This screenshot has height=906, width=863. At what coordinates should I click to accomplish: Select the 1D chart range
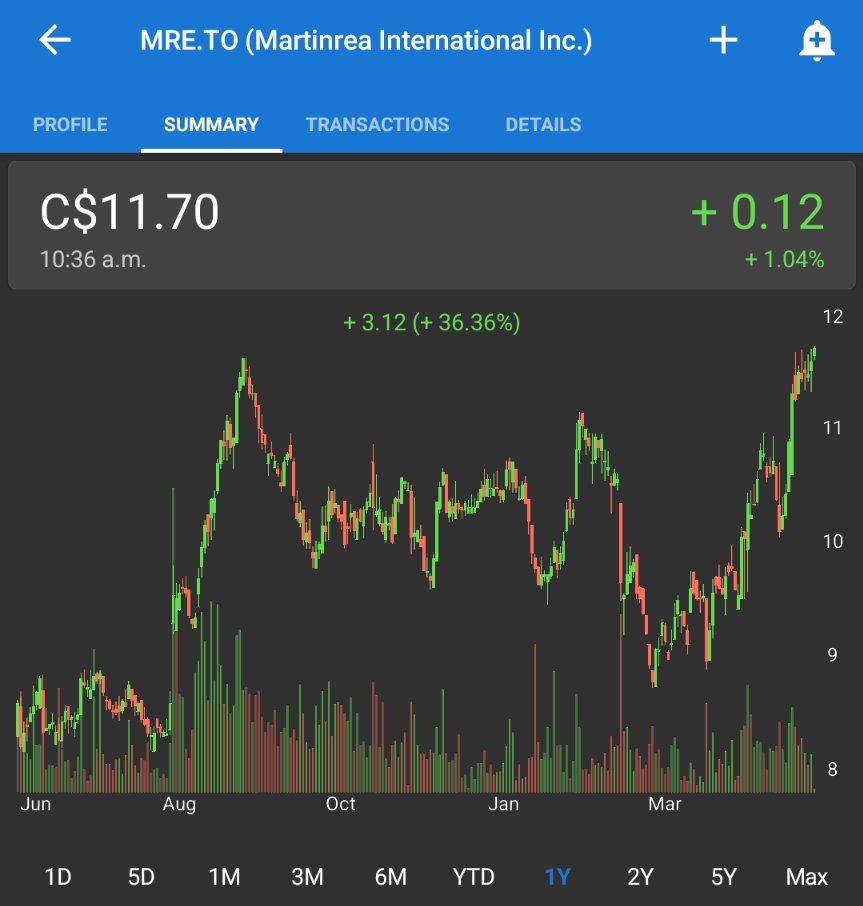point(58,877)
